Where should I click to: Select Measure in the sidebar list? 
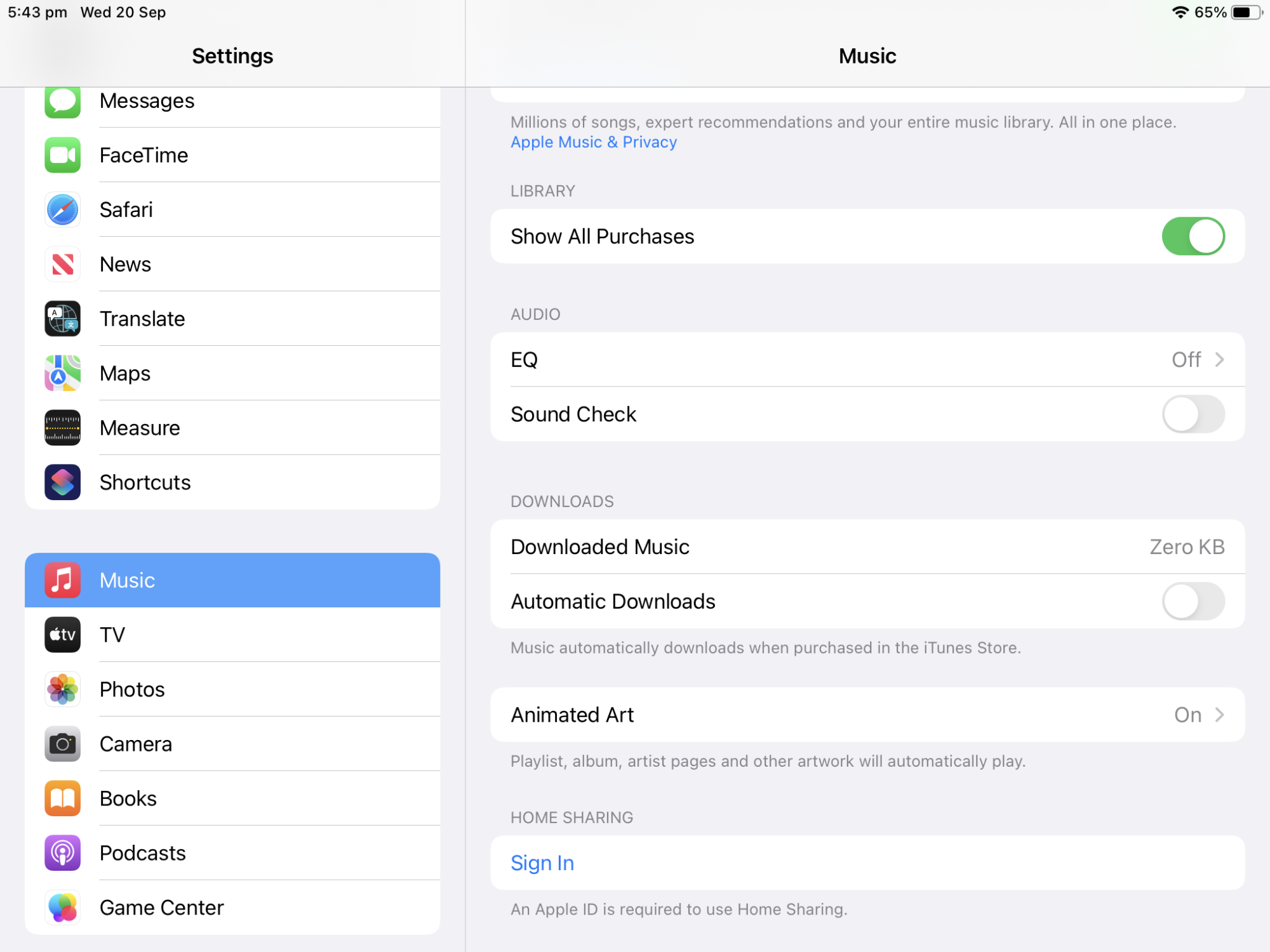[x=140, y=428]
